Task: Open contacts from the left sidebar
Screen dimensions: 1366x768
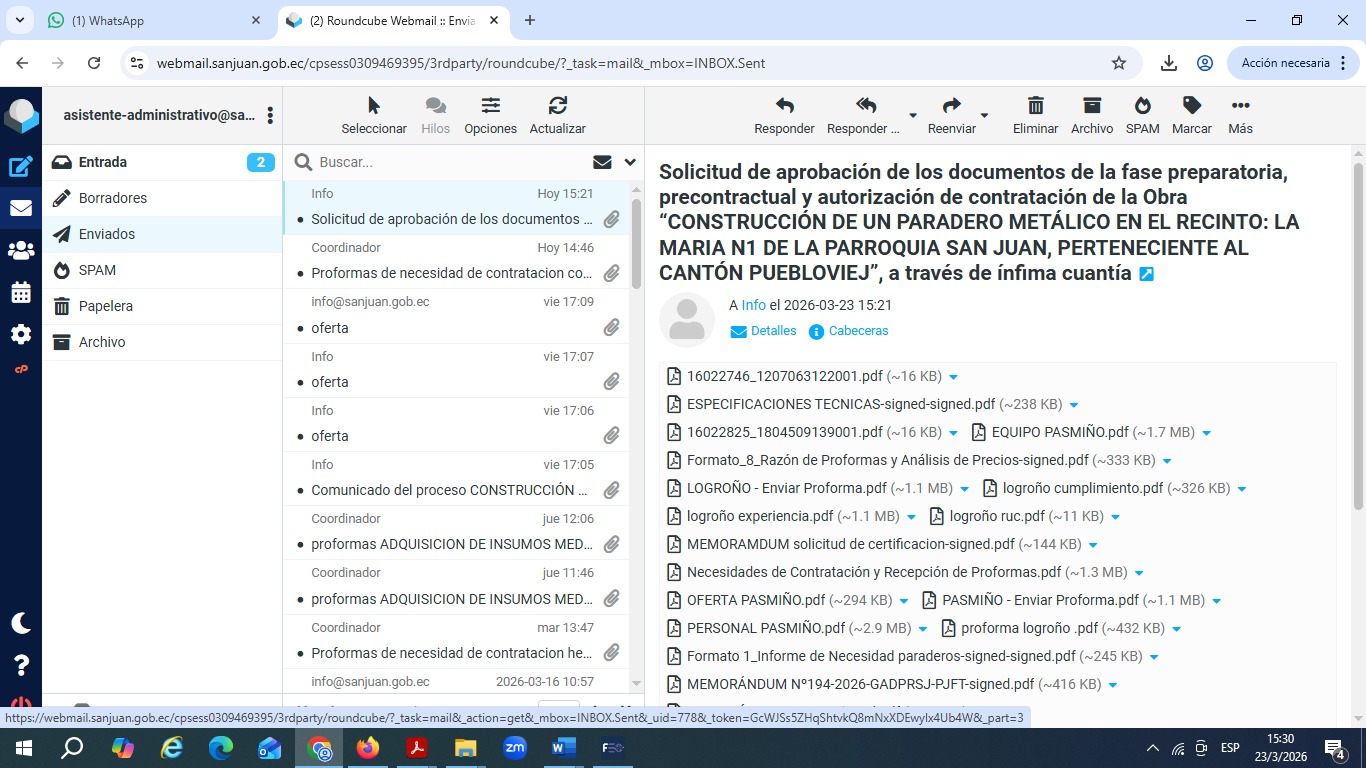Action: [x=21, y=251]
